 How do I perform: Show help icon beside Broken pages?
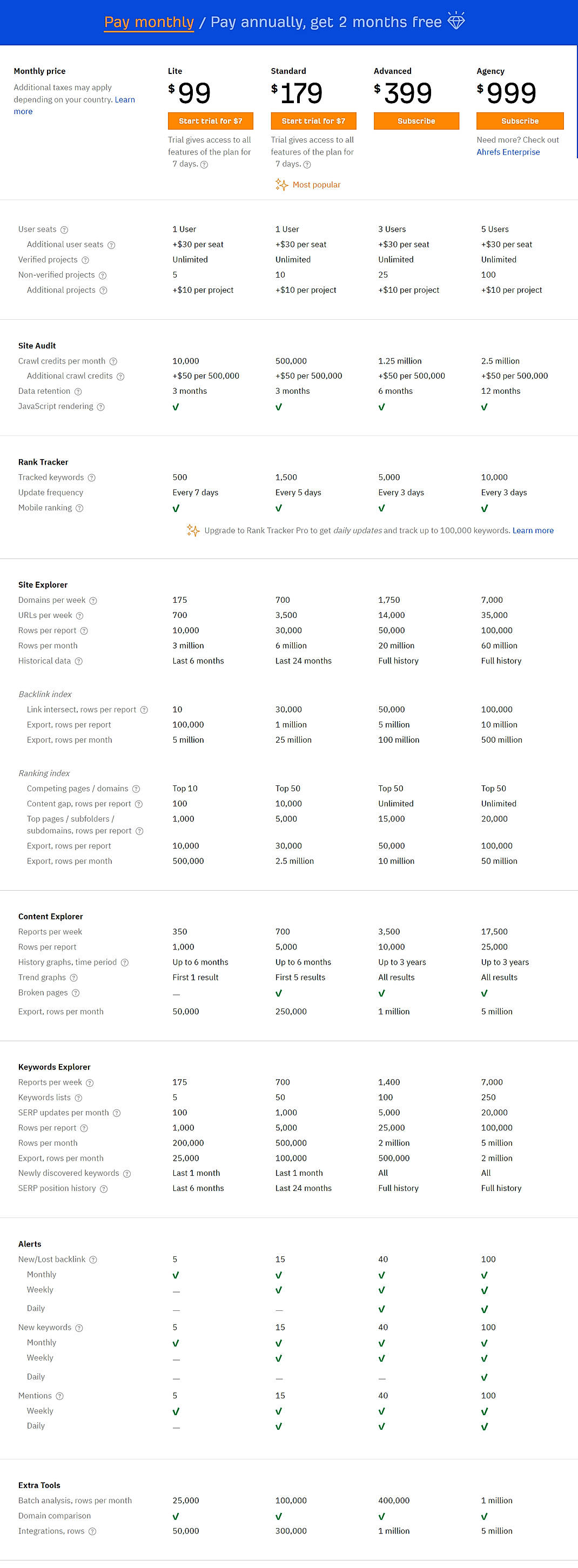pyautogui.click(x=76, y=993)
